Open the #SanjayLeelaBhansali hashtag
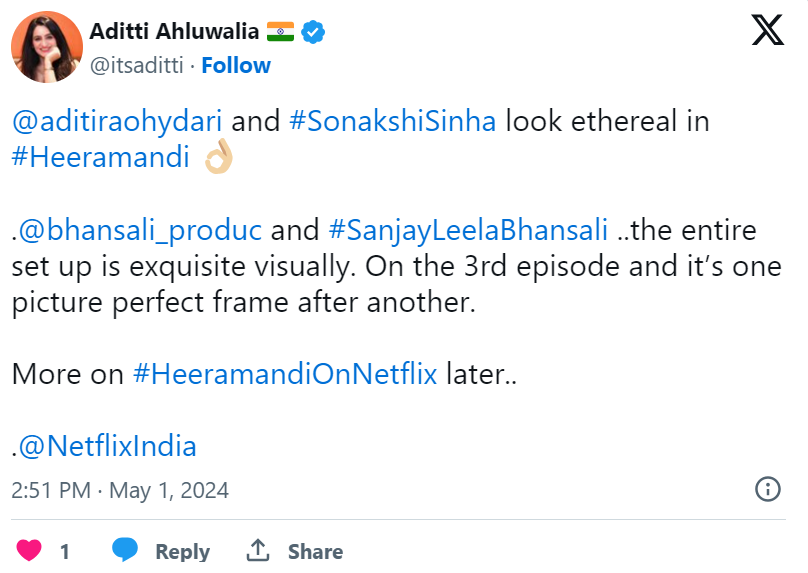This screenshot has height=573, width=808. point(468,231)
